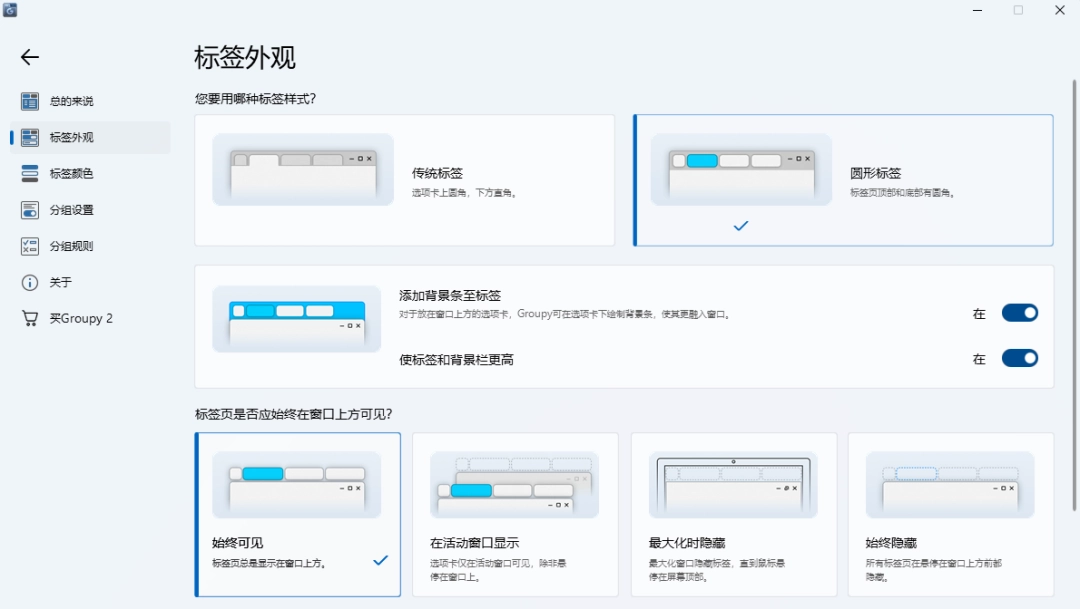
Task: Select the 圆形标签 style card
Action: tap(843, 180)
